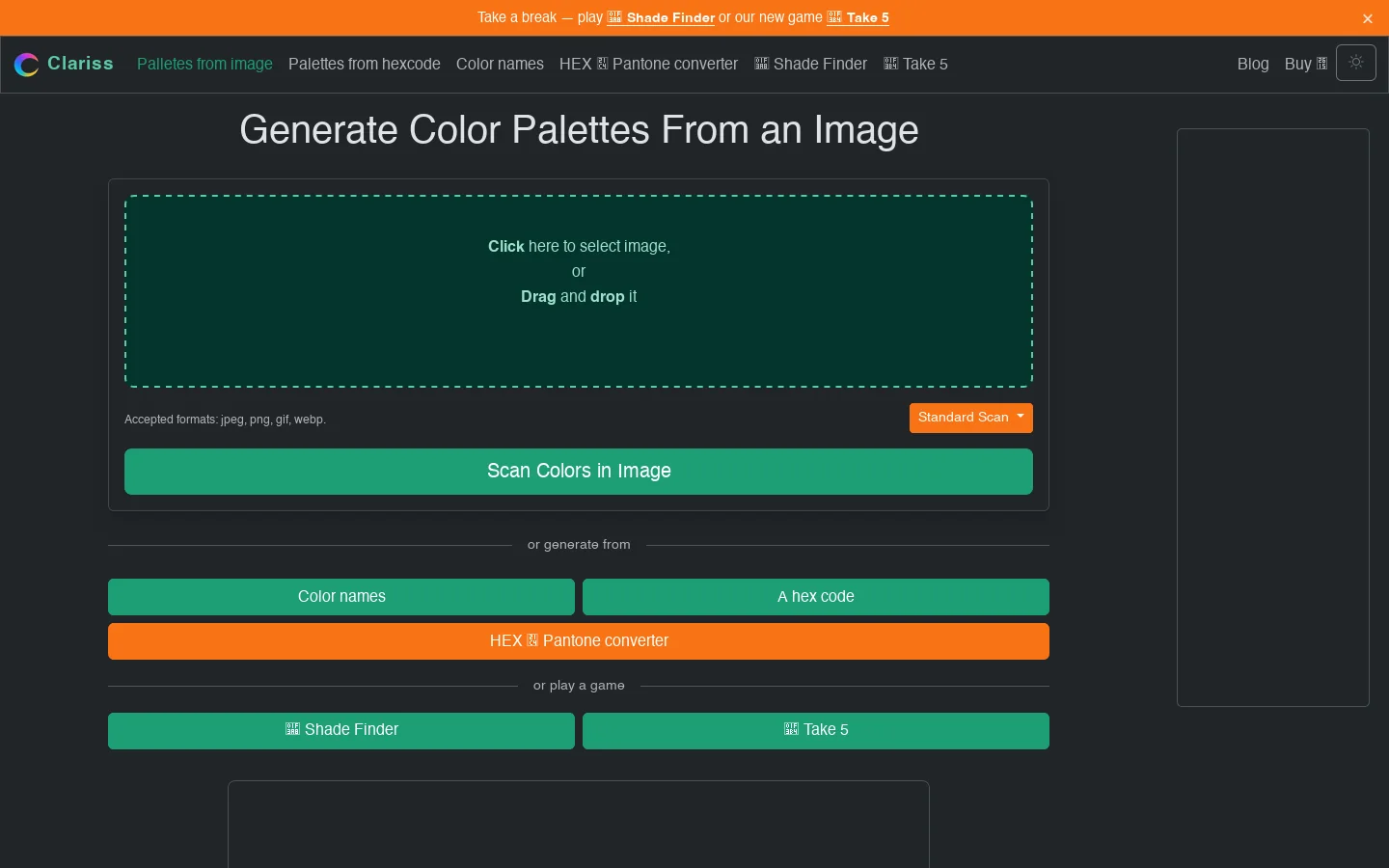Open the Color names nav link
The image size is (1389, 868).
point(500,64)
